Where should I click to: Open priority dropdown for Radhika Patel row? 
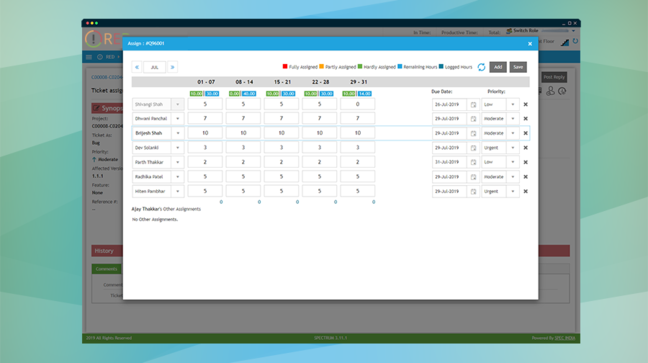(x=513, y=177)
